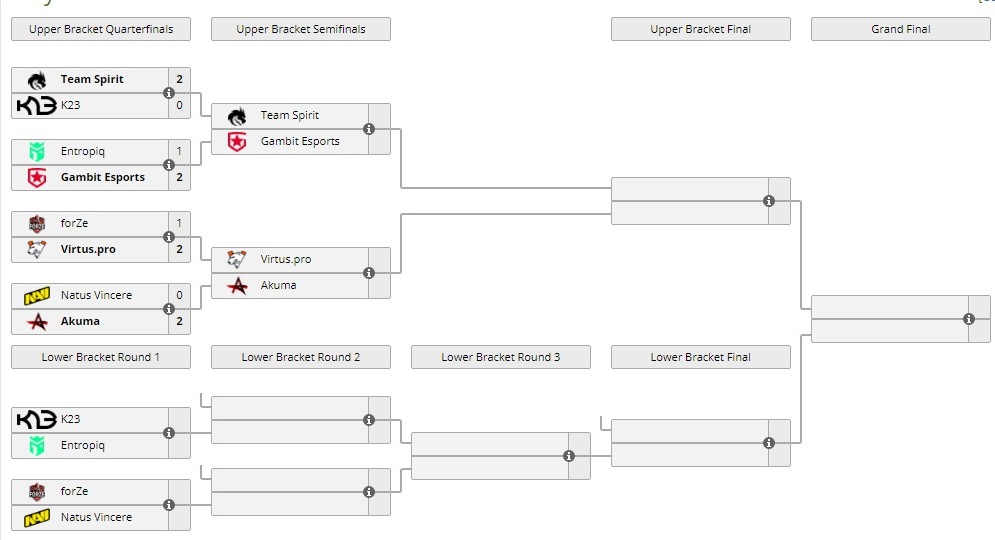Open Upper Bracket Final match details icon
The height and width of the screenshot is (540, 995).
pos(769,201)
